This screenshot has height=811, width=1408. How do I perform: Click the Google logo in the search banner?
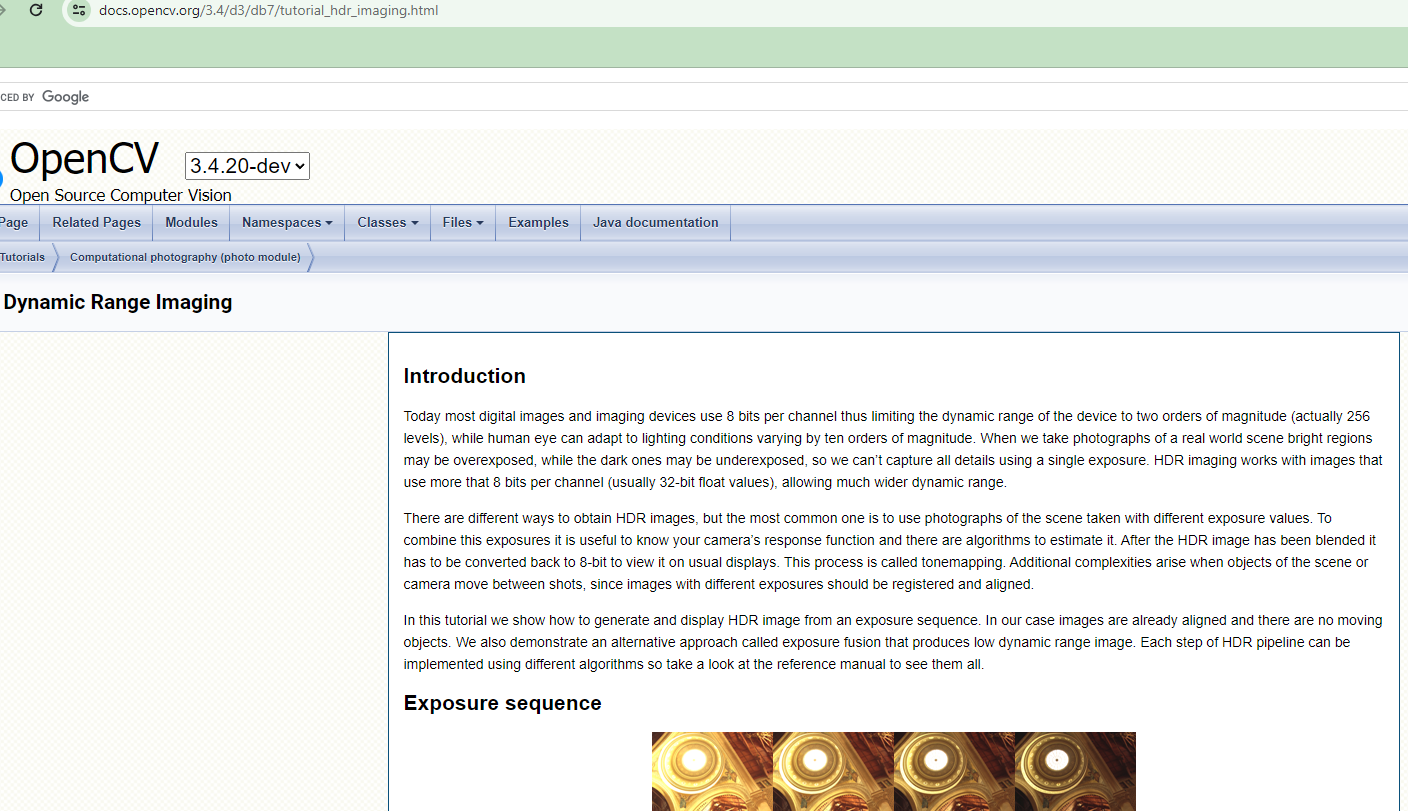(66, 97)
